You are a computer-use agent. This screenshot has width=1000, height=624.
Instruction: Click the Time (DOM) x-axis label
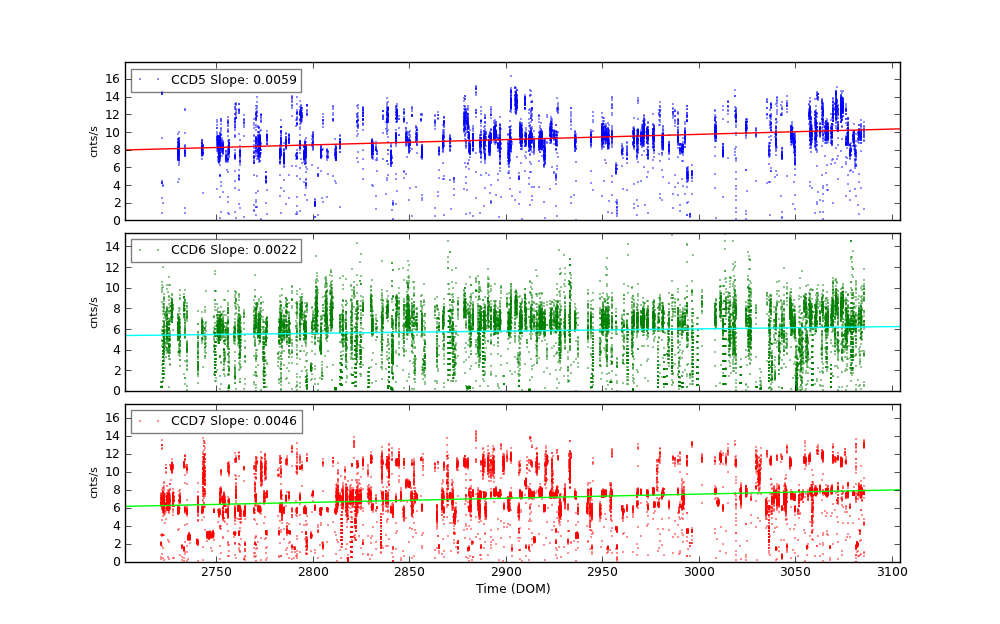coord(512,589)
